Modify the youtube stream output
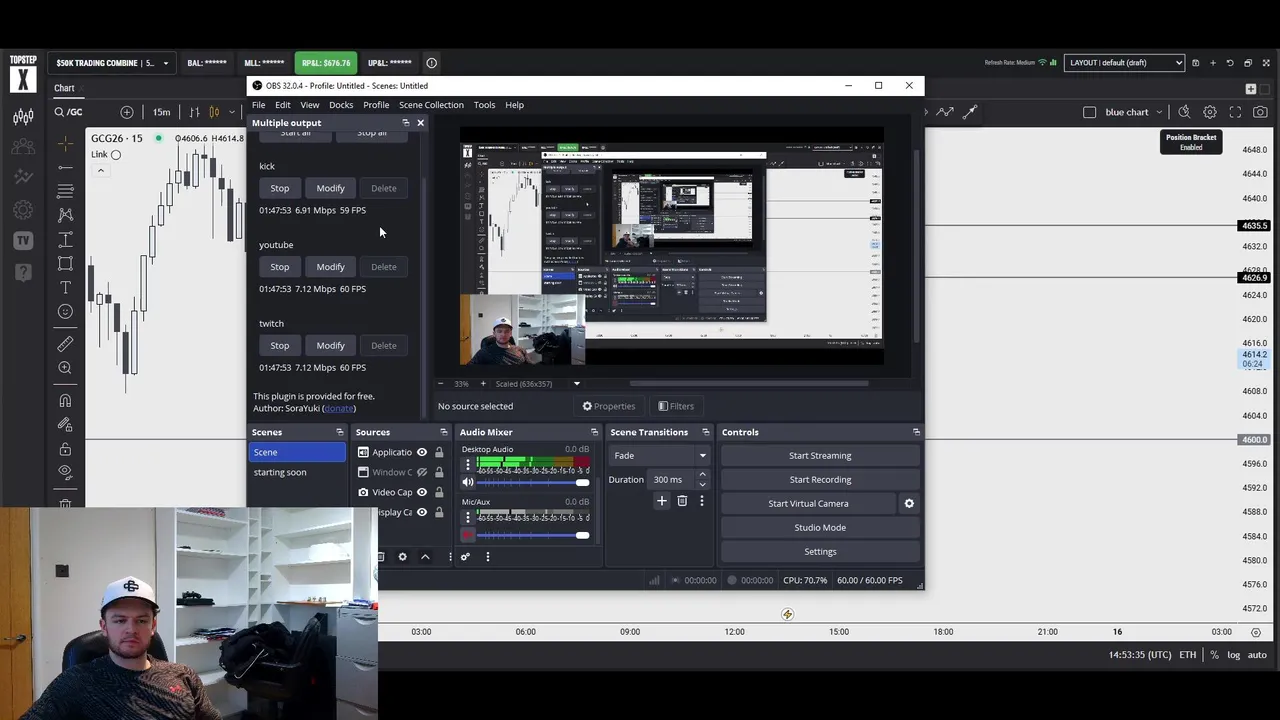Image resolution: width=1280 pixels, height=720 pixels. (x=330, y=267)
